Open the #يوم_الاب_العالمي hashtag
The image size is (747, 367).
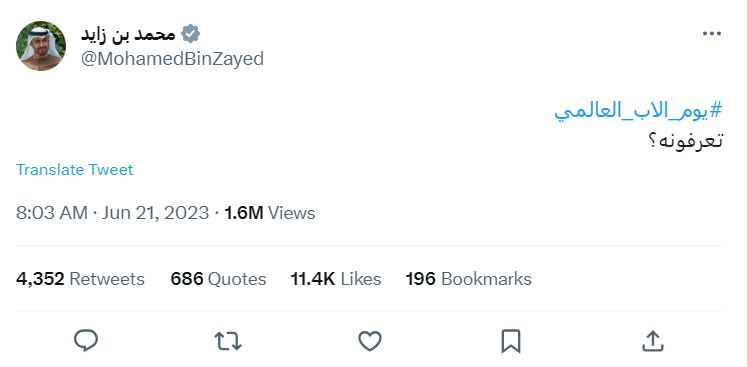[638, 111]
